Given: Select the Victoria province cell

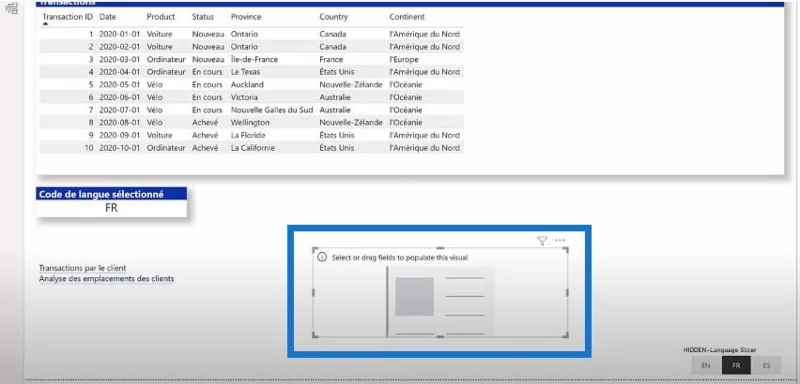Looking at the screenshot, I should [244, 97].
